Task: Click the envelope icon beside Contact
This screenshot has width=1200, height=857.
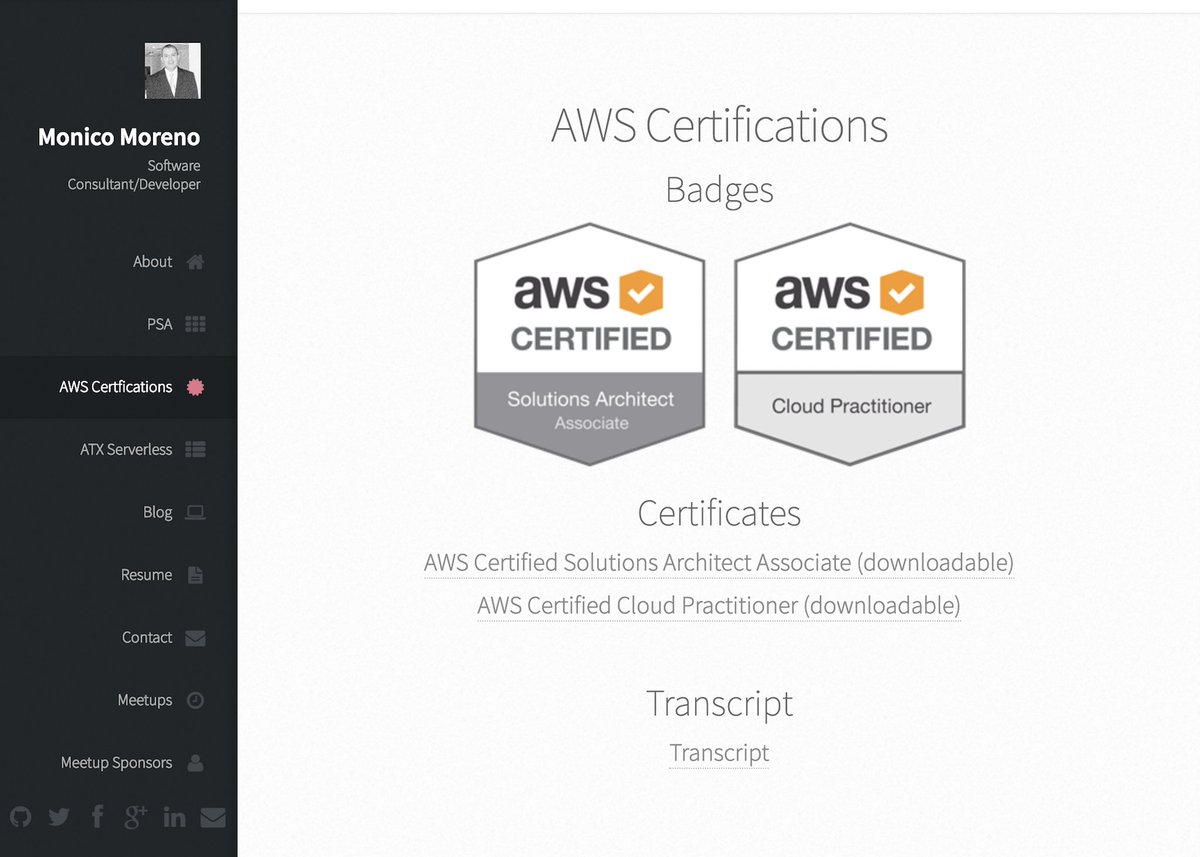Action: (196, 638)
